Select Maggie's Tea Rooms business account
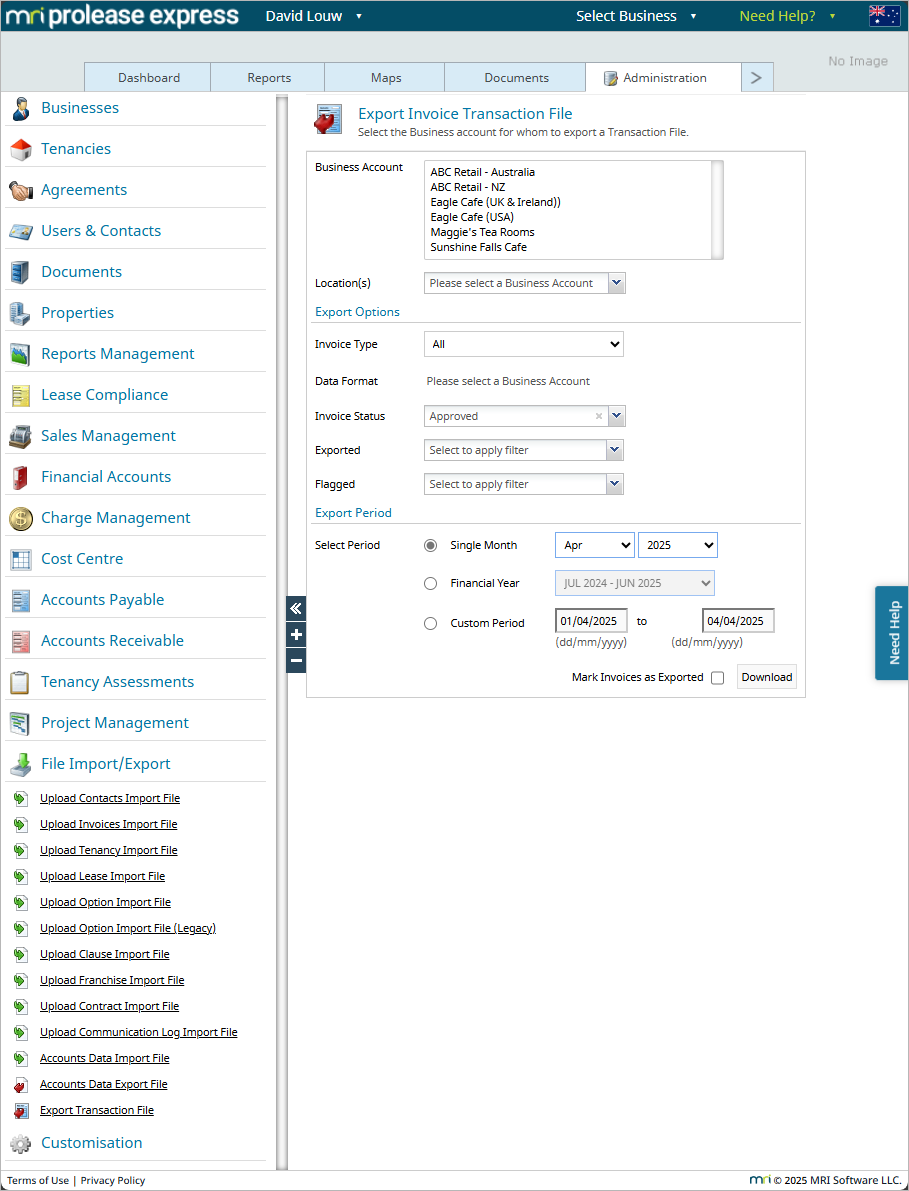 tap(482, 232)
